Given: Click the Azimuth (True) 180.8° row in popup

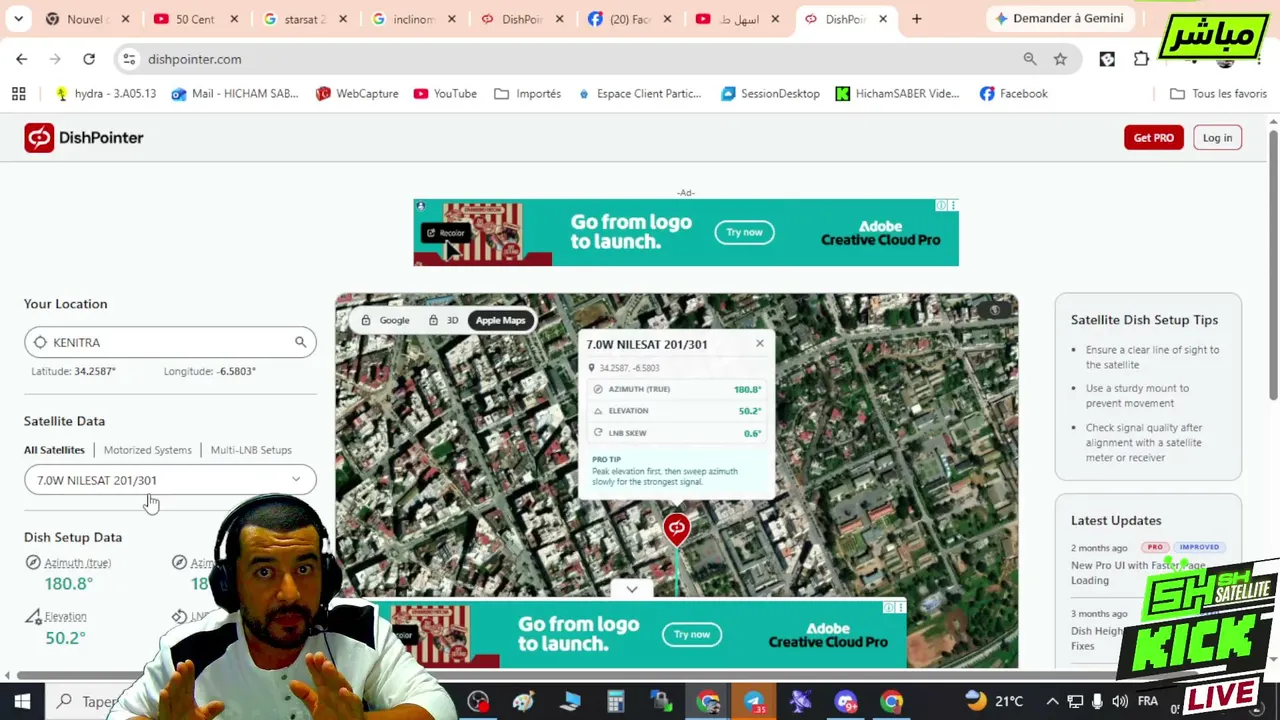Looking at the screenshot, I should (676, 389).
